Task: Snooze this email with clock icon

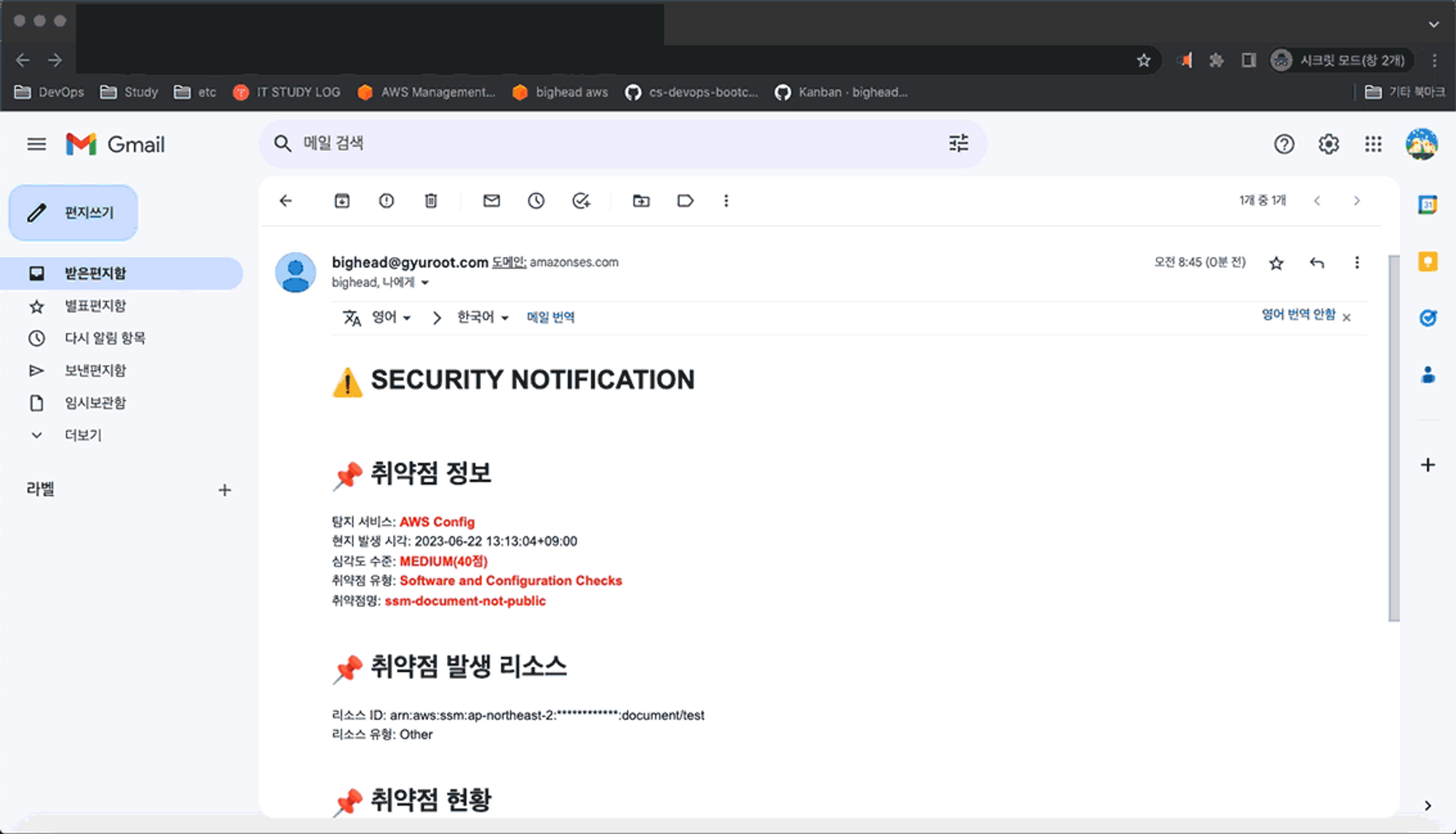Action: click(536, 201)
